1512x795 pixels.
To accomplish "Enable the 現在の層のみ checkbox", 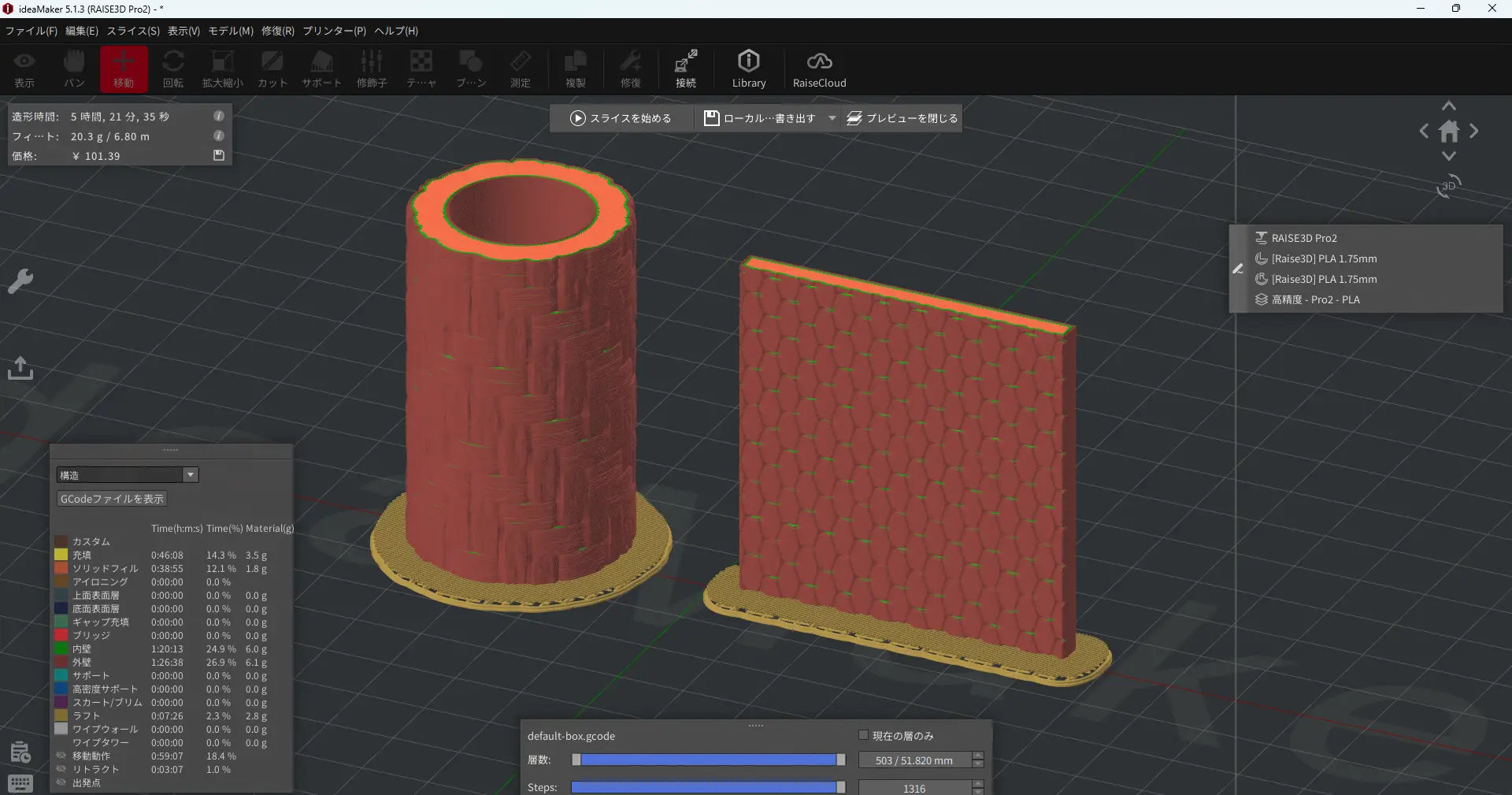I will pyautogui.click(x=863, y=735).
